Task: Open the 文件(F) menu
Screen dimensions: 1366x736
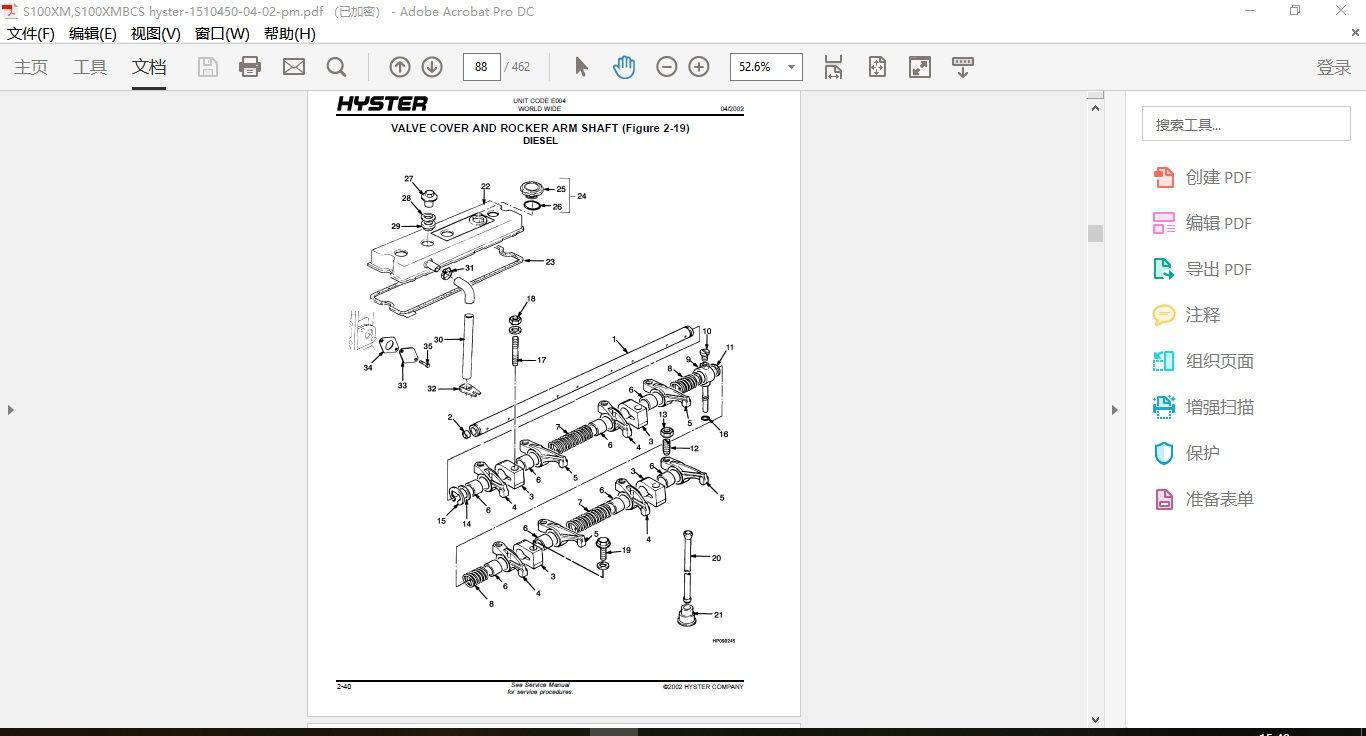Action: [31, 33]
